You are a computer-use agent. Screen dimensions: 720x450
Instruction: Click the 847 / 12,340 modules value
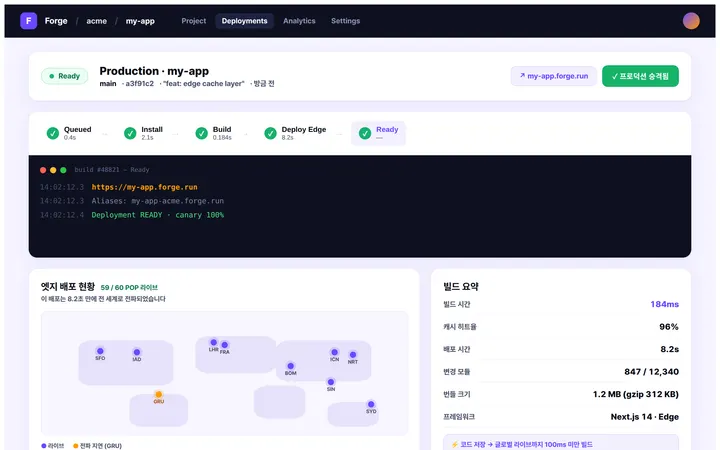point(651,371)
